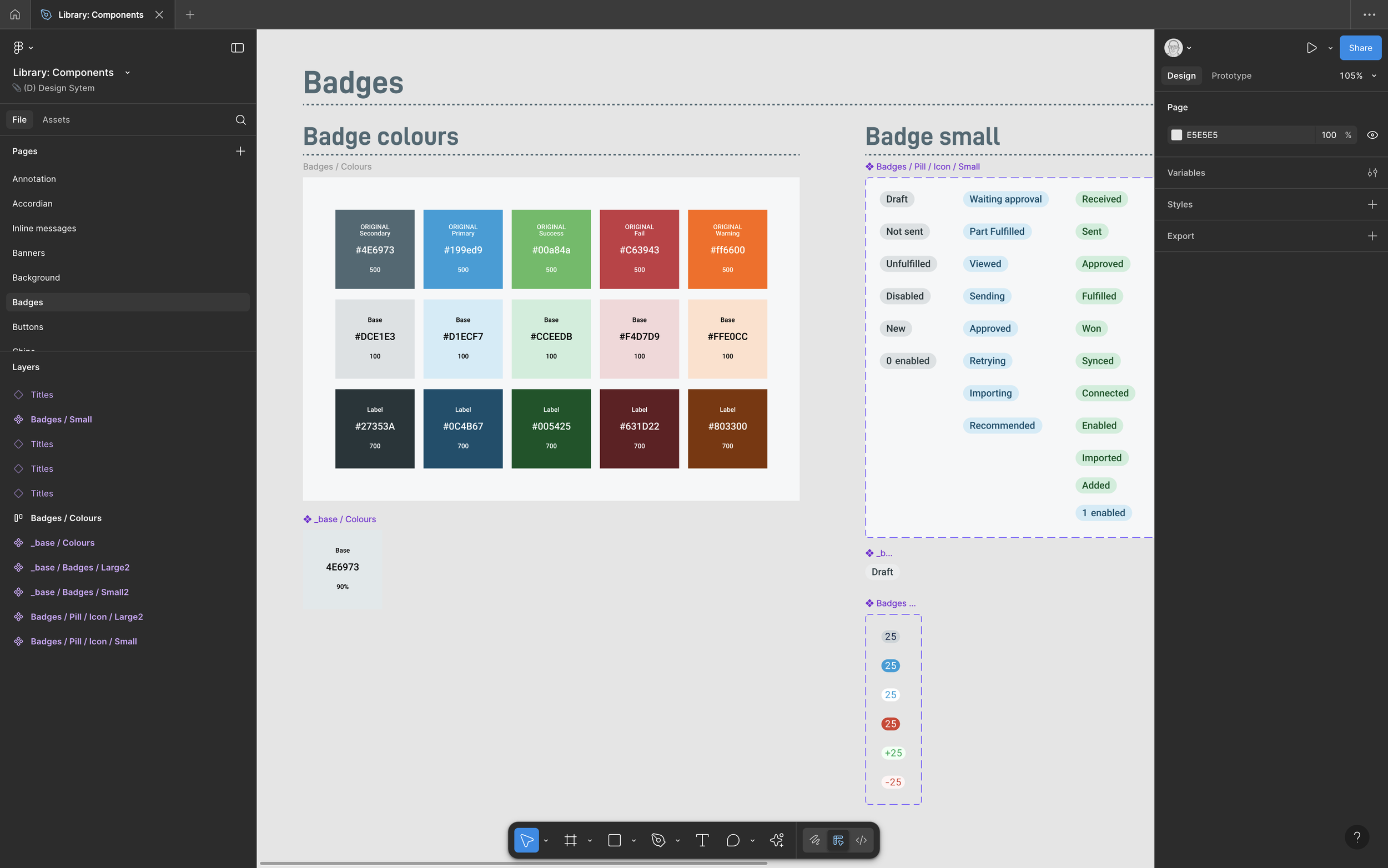Click the Share button
Image resolution: width=1388 pixels, height=868 pixels.
pos(1359,48)
